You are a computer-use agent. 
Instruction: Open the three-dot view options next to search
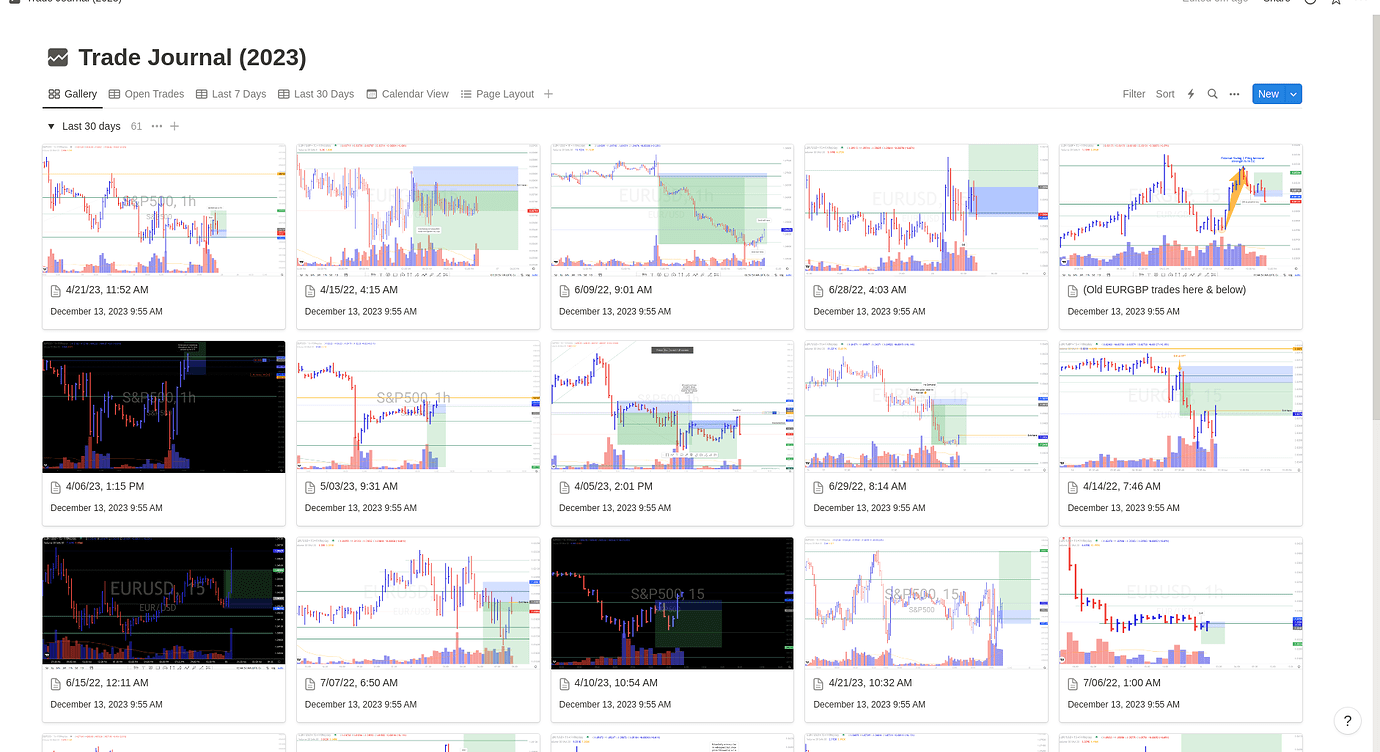pyautogui.click(x=1234, y=94)
